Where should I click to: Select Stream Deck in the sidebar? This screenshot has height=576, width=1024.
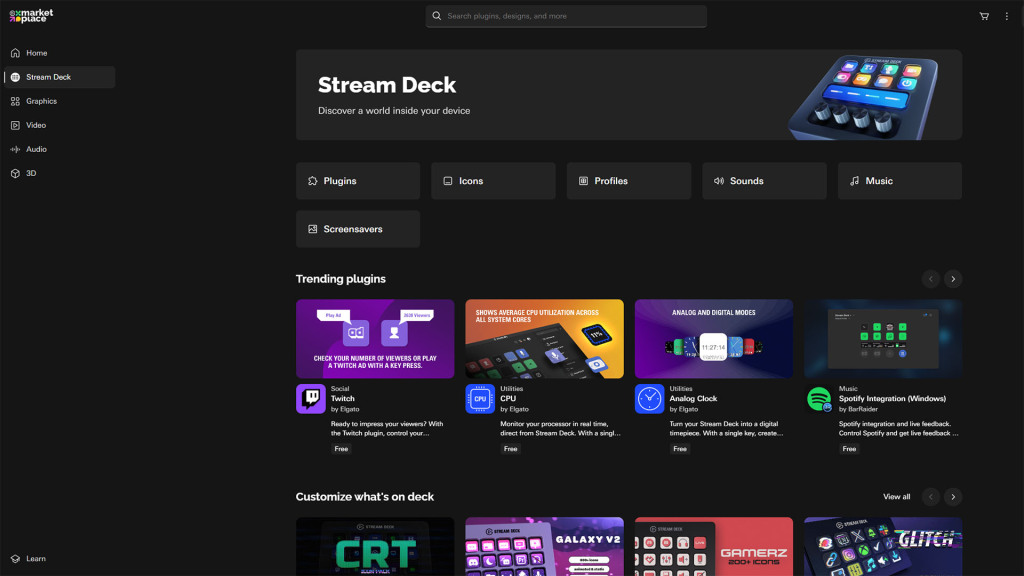tap(59, 77)
